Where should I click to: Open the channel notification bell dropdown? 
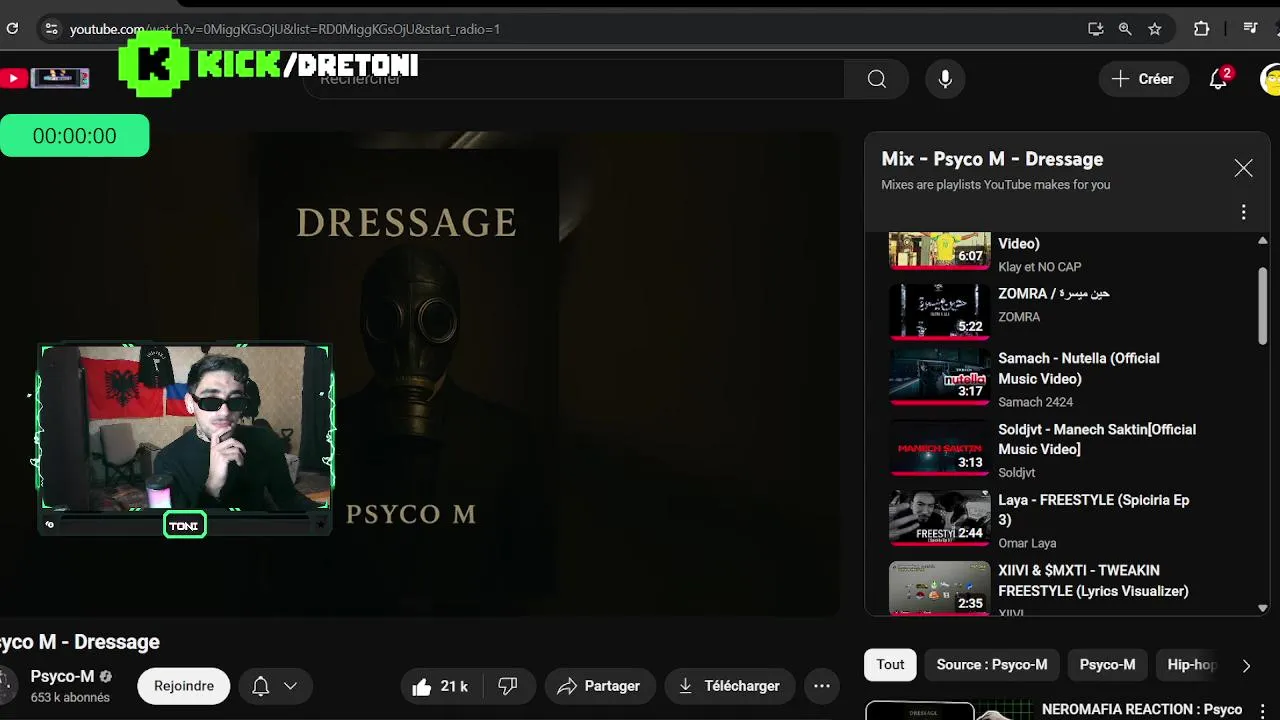pos(275,686)
